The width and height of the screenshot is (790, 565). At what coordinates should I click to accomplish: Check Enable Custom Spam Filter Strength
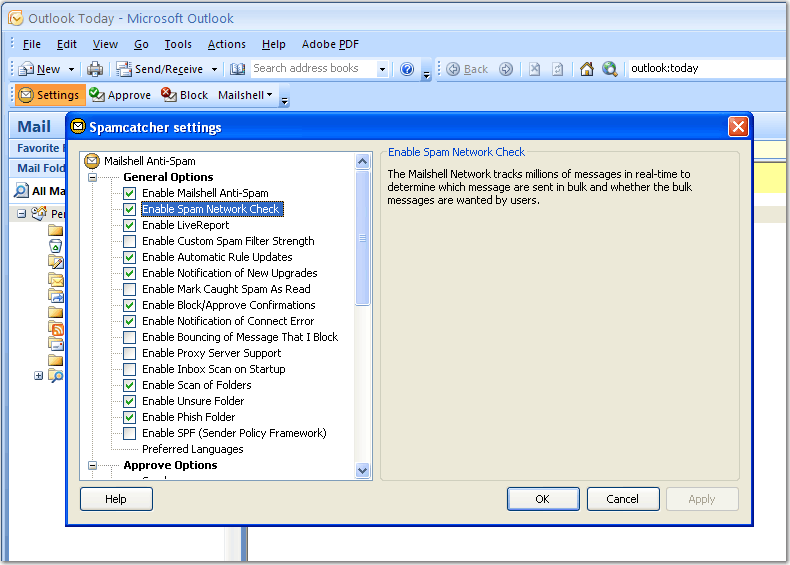click(x=130, y=241)
